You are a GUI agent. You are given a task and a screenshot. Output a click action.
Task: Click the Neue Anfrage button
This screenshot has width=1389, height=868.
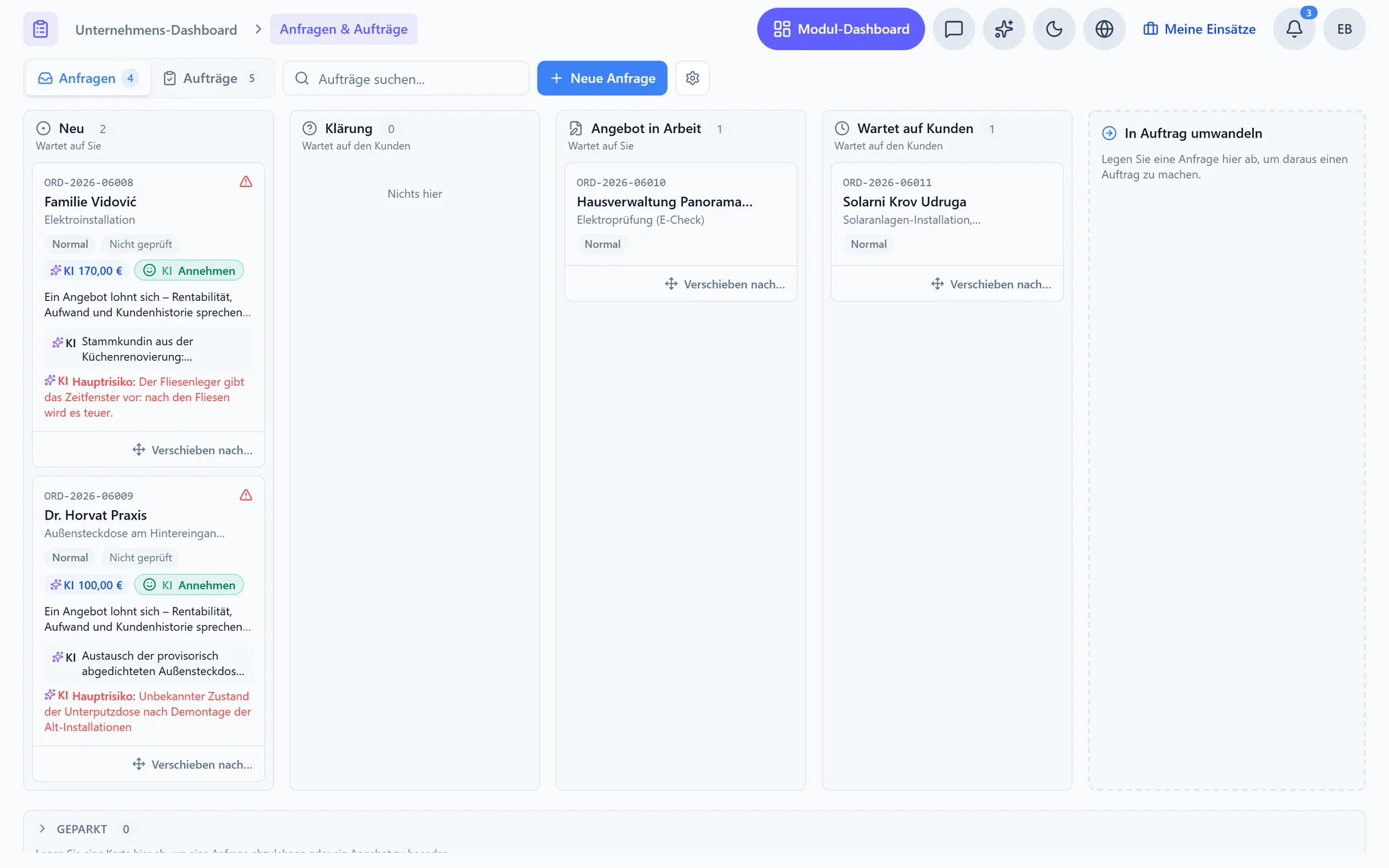[x=602, y=78]
